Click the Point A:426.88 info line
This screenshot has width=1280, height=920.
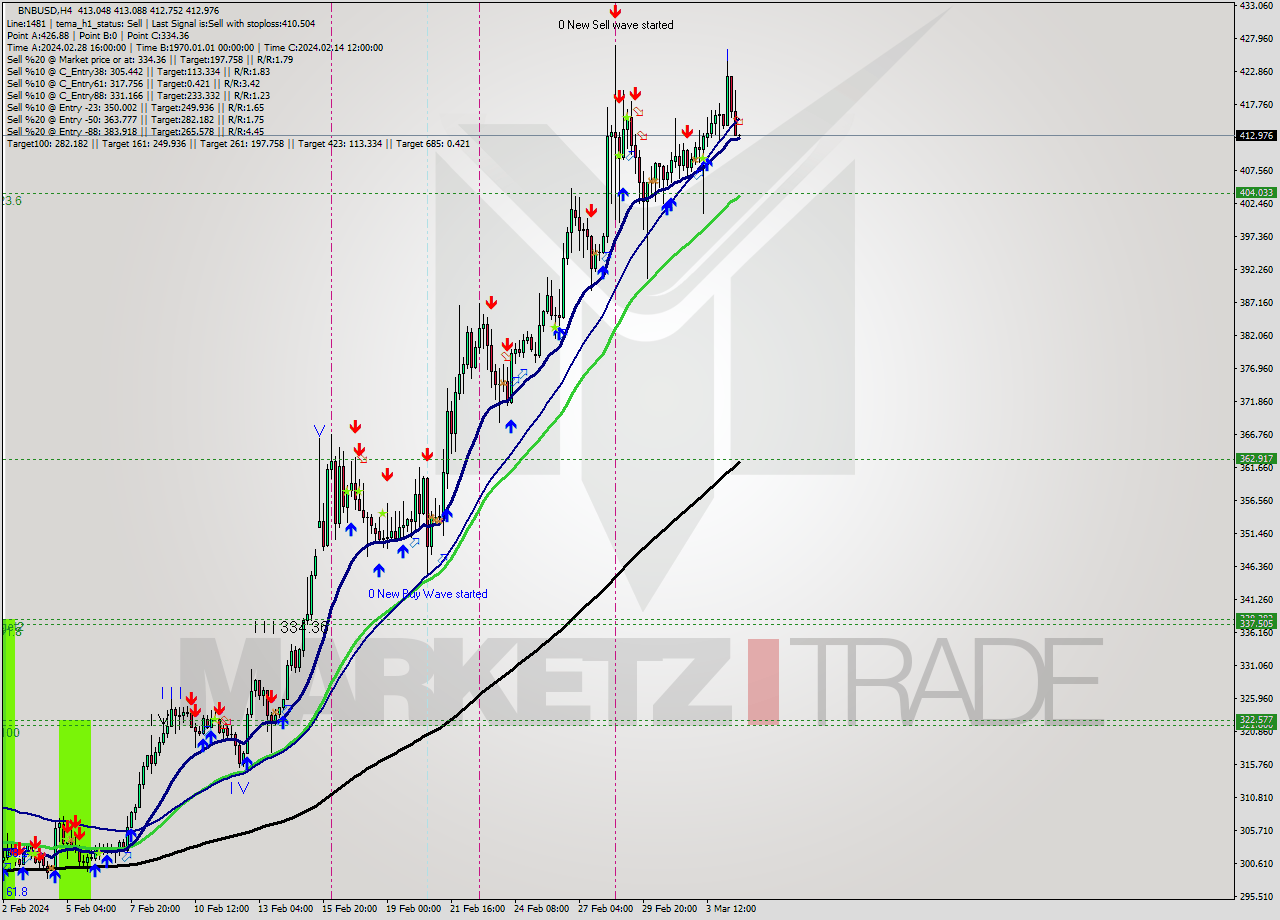point(97,35)
